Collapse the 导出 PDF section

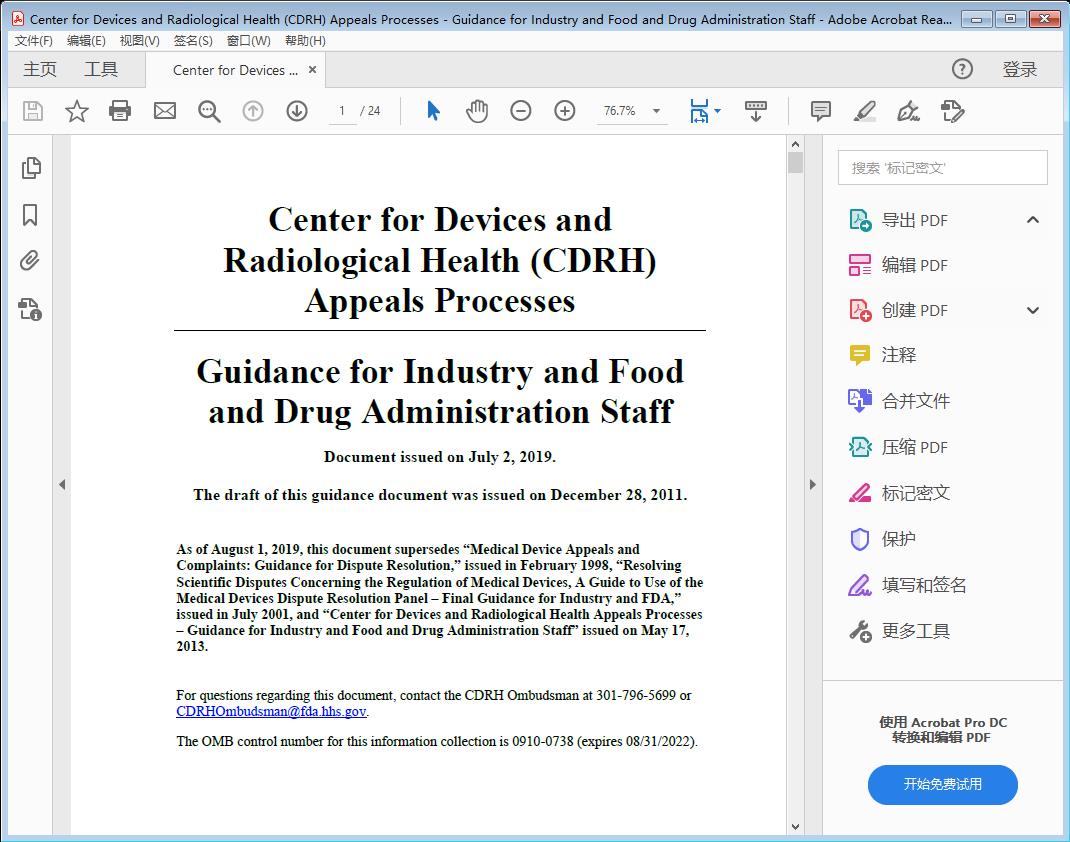(1033, 219)
